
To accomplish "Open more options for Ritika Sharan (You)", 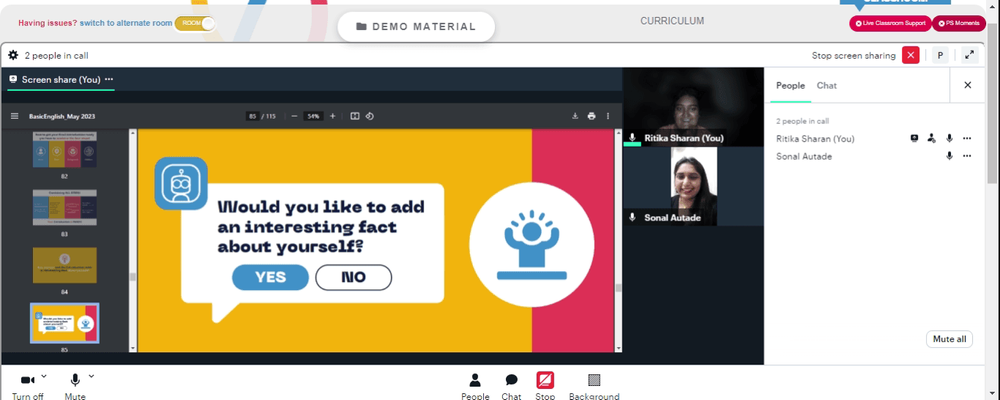I will (x=967, y=138).
